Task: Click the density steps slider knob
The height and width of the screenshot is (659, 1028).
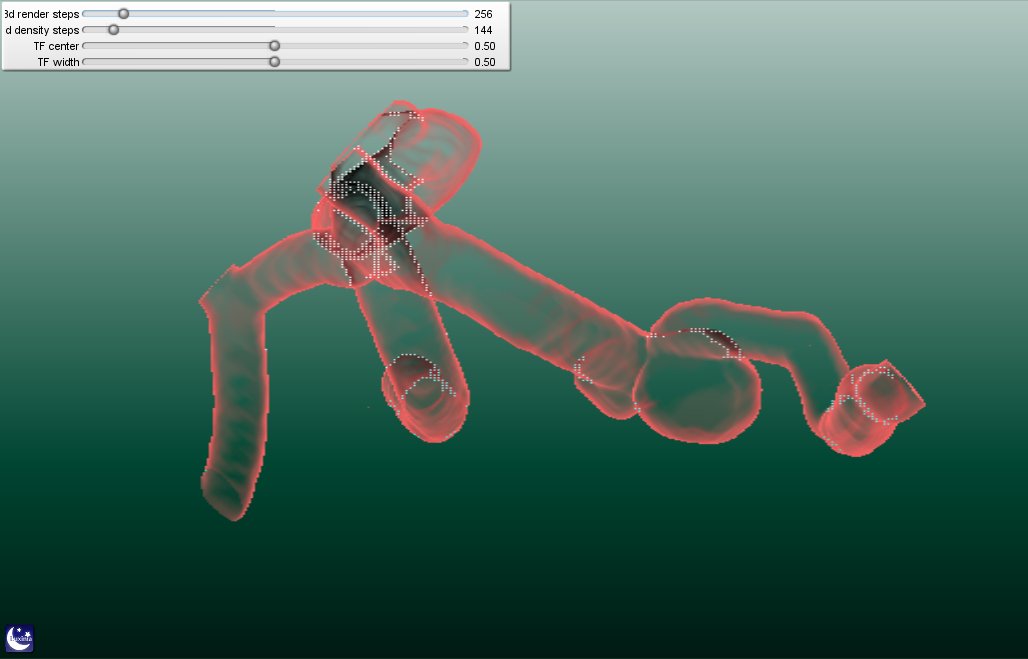Action: 113,30
